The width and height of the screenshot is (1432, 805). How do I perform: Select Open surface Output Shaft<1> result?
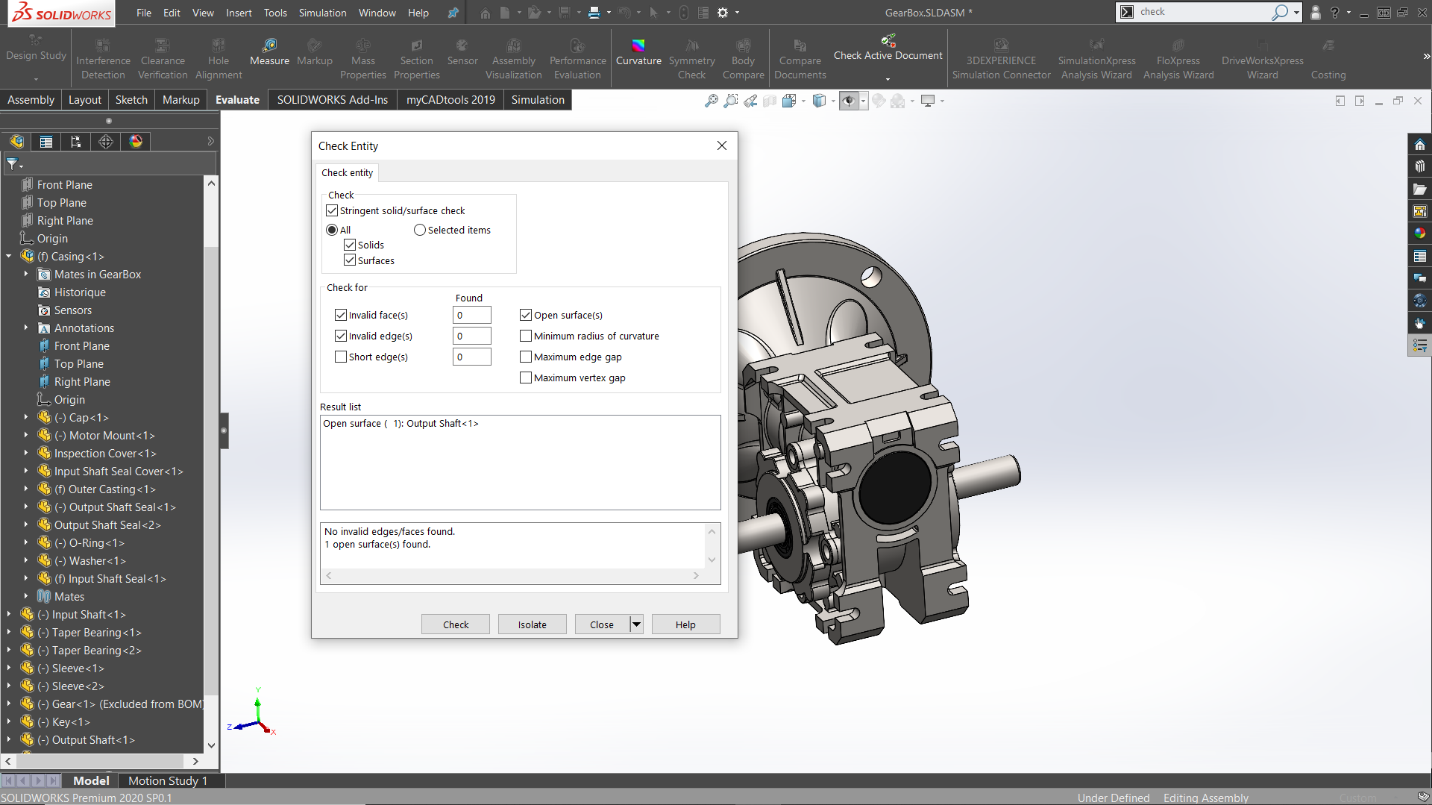tap(401, 424)
